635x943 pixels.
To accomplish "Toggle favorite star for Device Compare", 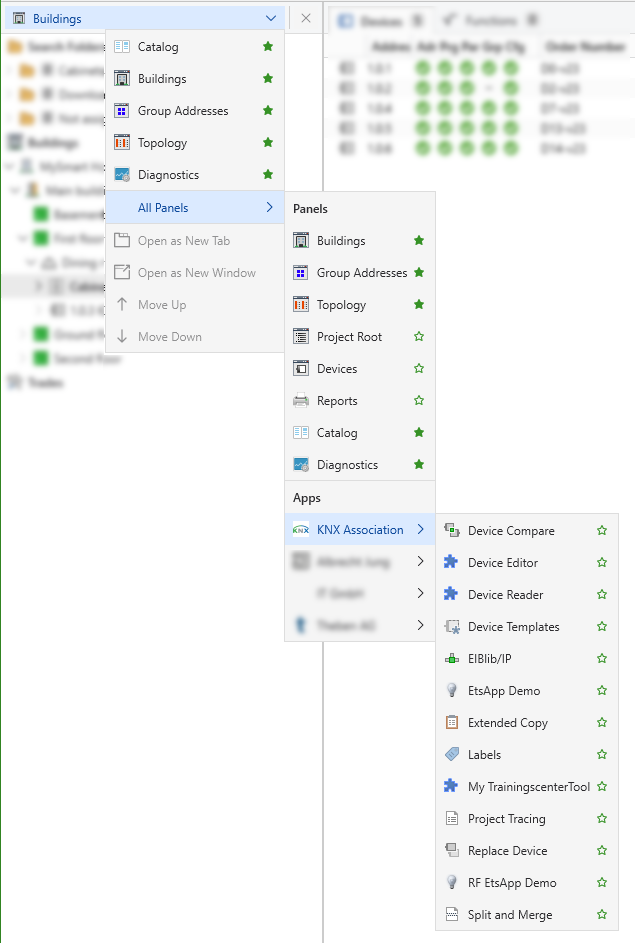I will point(602,530).
